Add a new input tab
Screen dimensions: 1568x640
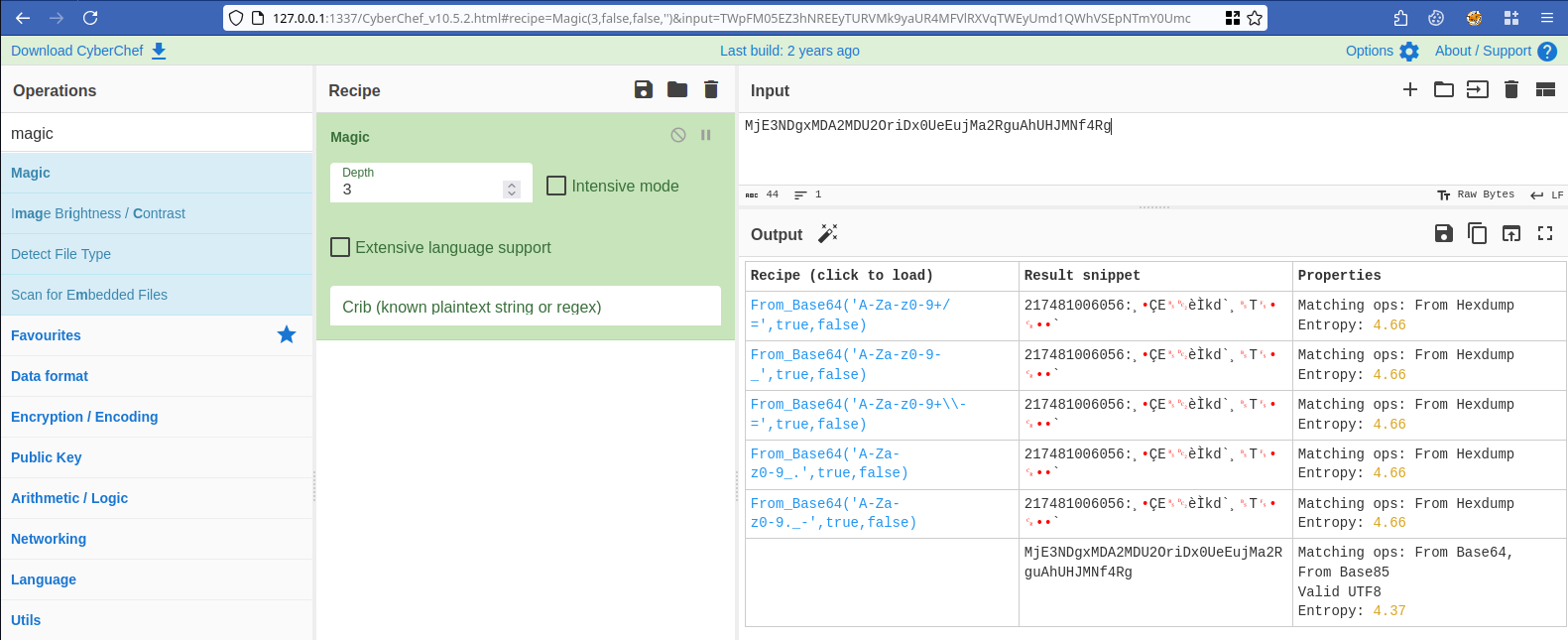click(x=1410, y=89)
